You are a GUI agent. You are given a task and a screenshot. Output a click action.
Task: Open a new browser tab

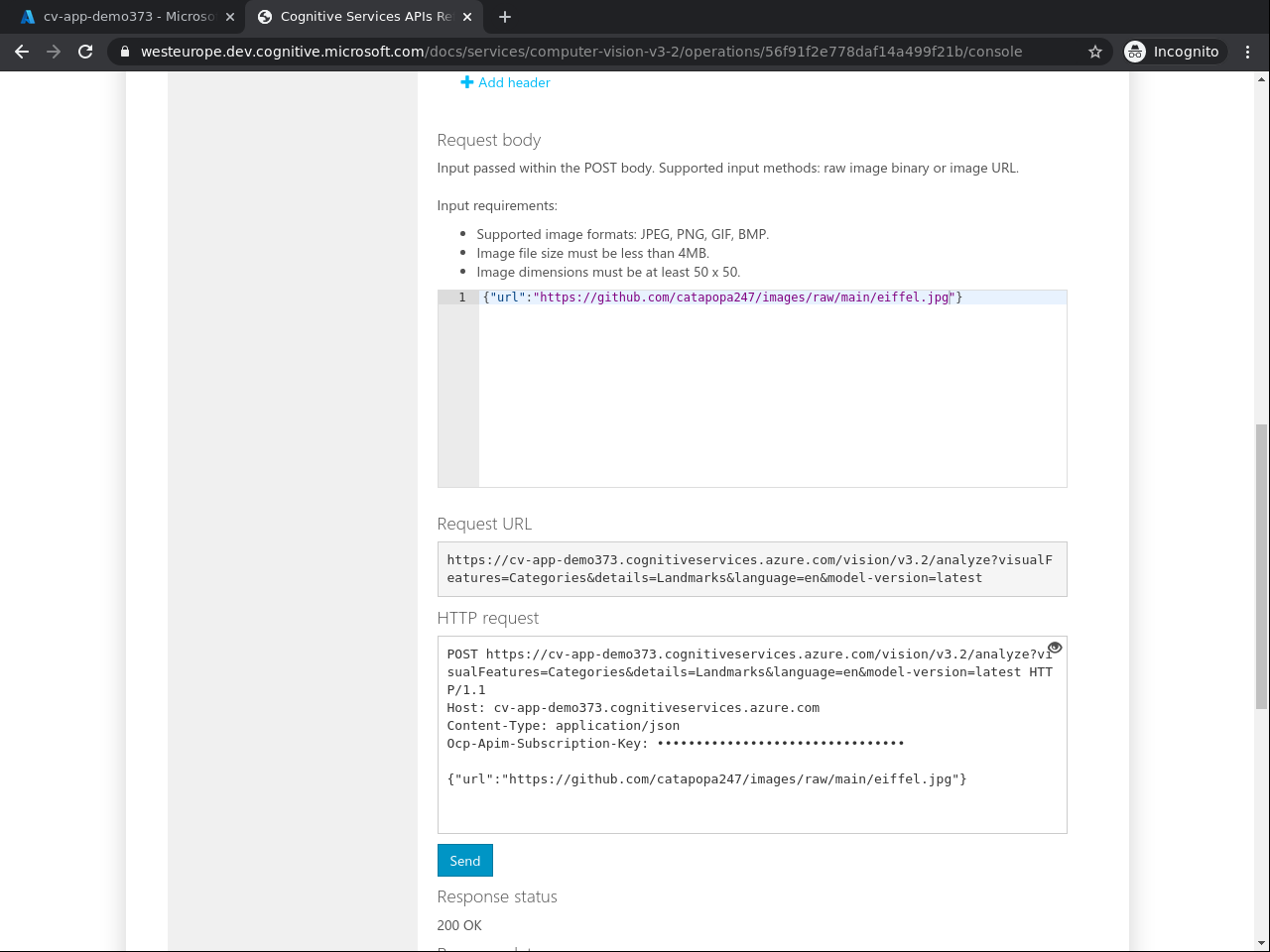pos(505,17)
